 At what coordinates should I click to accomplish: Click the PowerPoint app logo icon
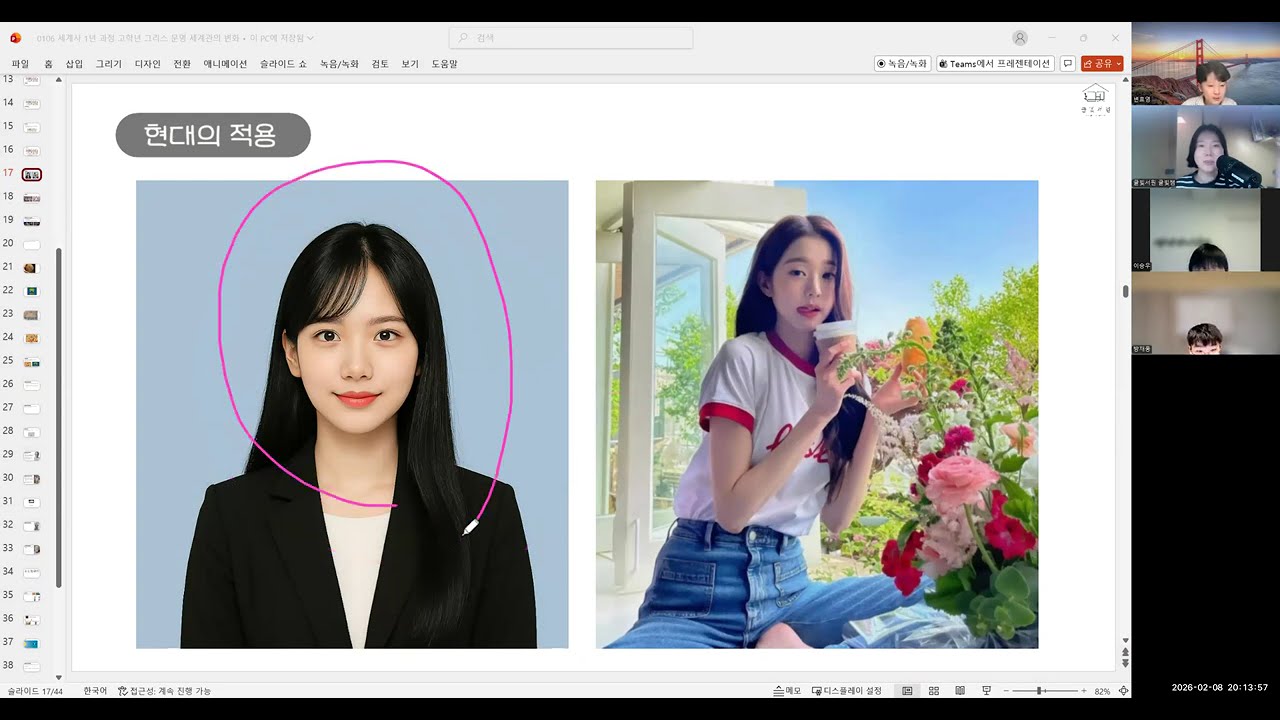15,38
